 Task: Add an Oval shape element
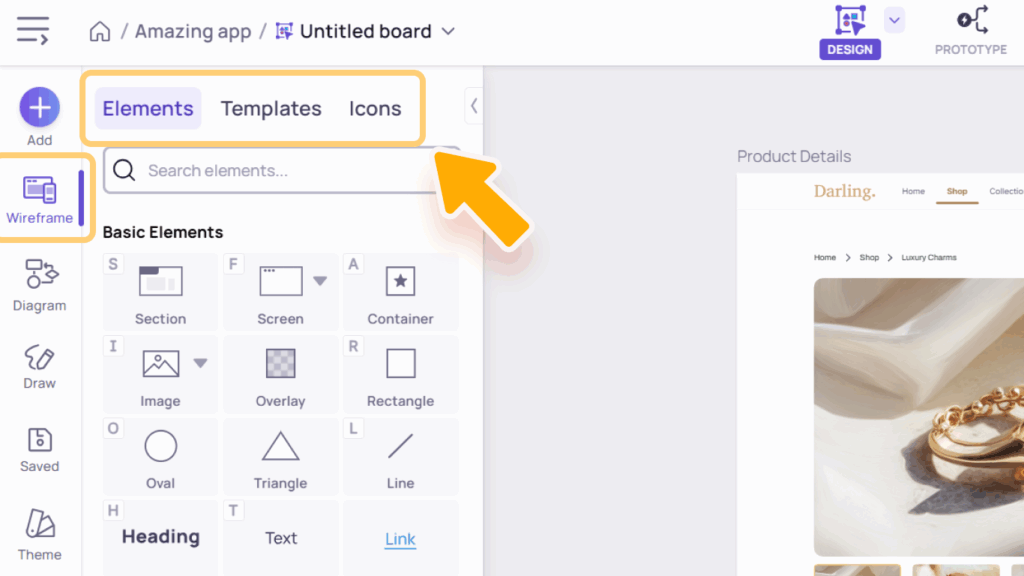point(160,456)
